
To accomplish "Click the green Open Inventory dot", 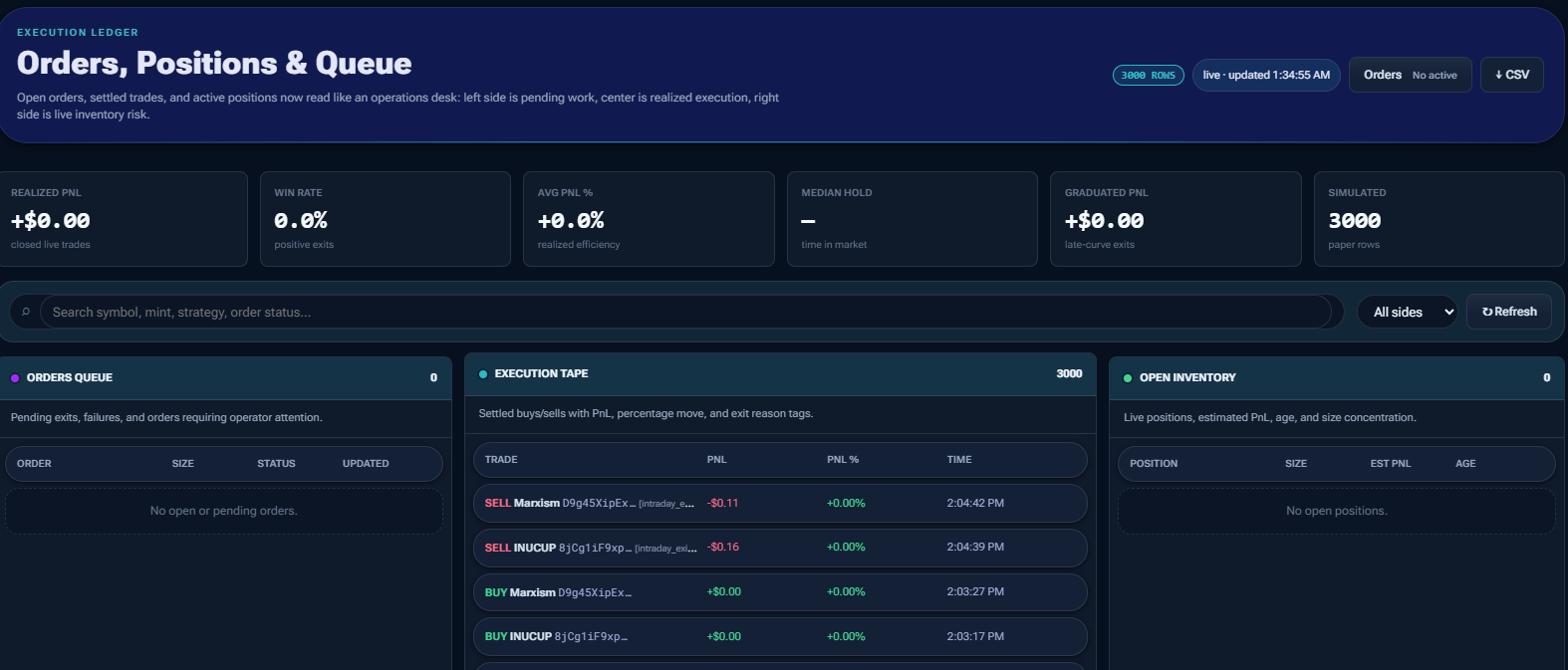I will click(x=1128, y=378).
